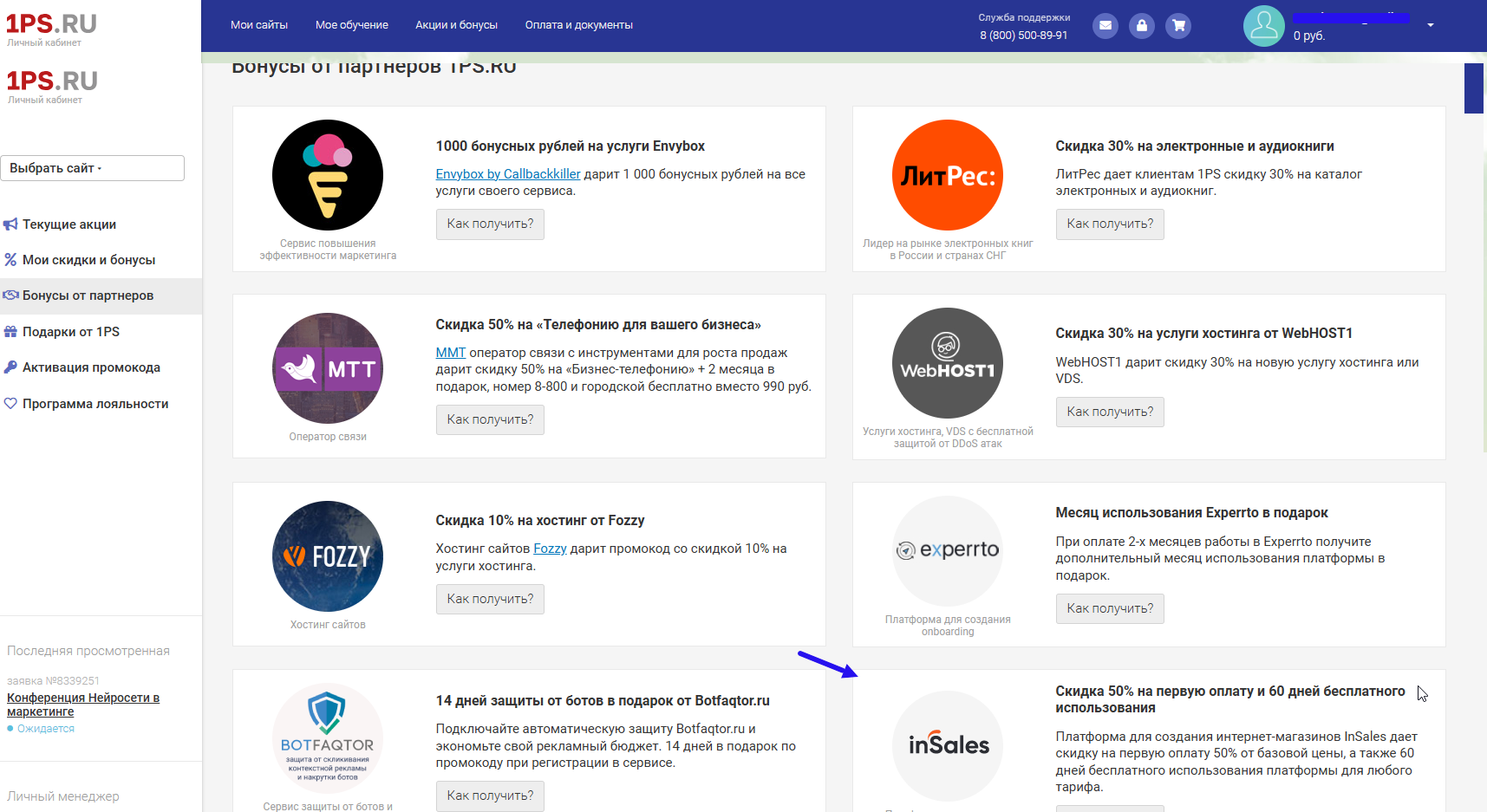Open the Envybox by Callbackkiller link
This screenshot has width=1487, height=812.
[x=508, y=174]
